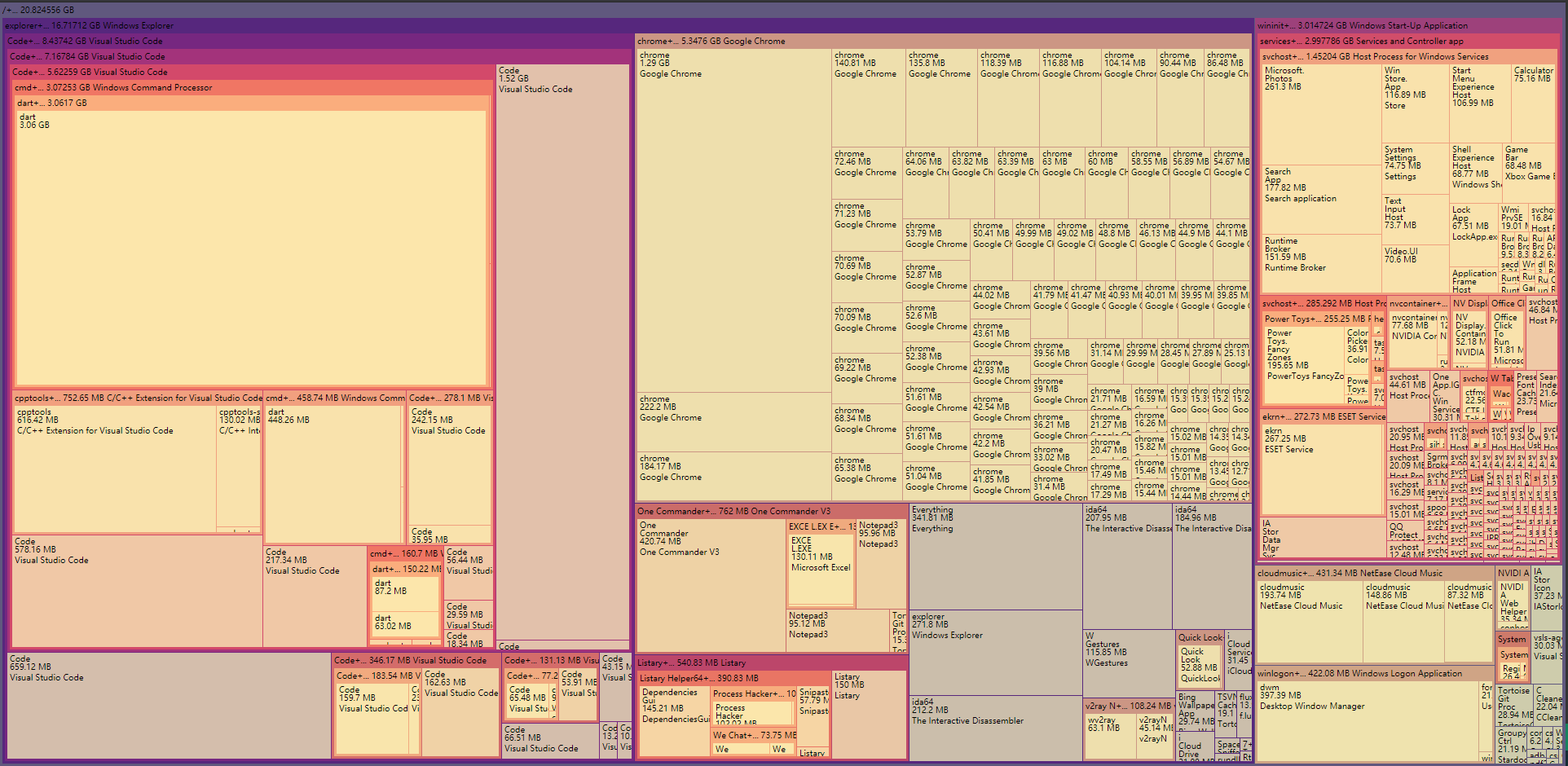1568x766 pixels.
Task: Select the Notepad3 95.96 MB cell
Action: coord(881,563)
